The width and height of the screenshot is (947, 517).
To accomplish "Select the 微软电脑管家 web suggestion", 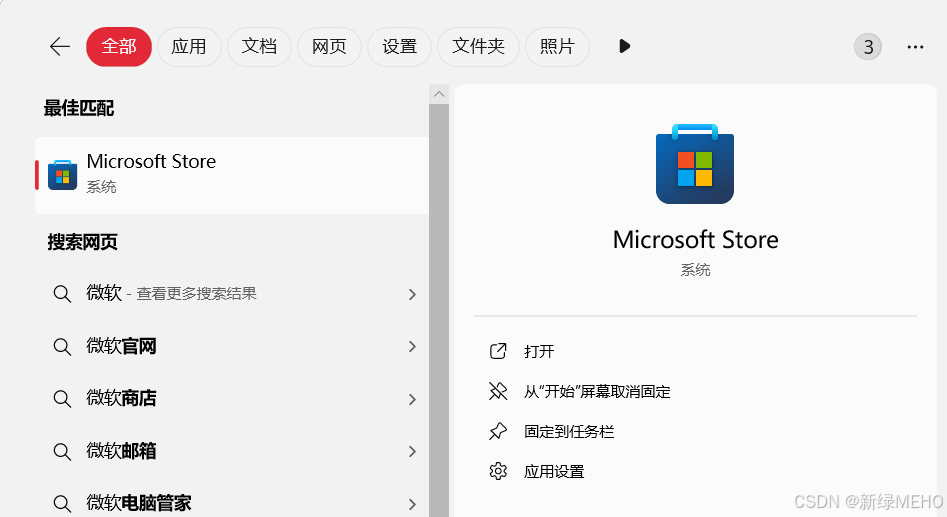I will 232,503.
